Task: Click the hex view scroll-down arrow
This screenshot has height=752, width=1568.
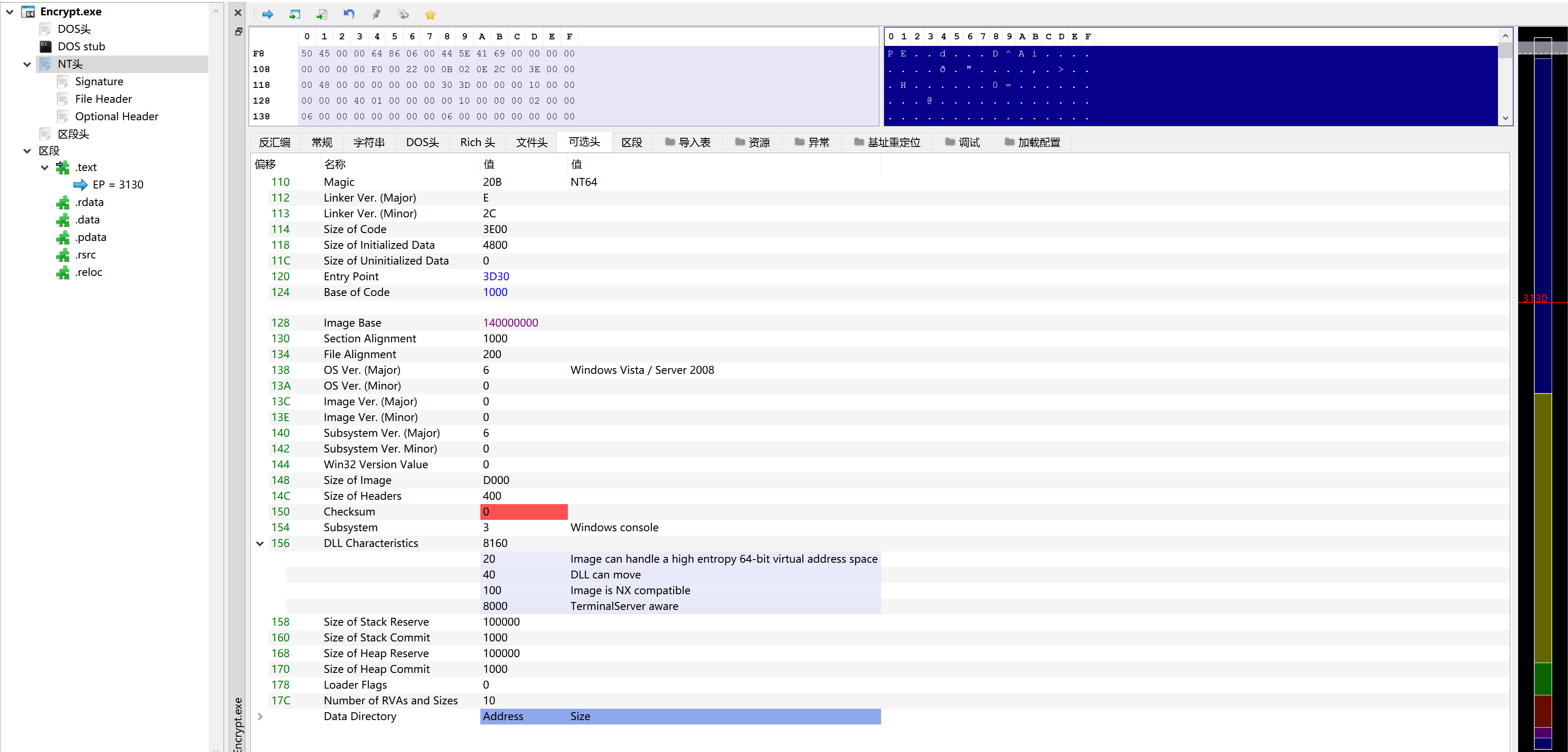Action: tap(1505, 118)
